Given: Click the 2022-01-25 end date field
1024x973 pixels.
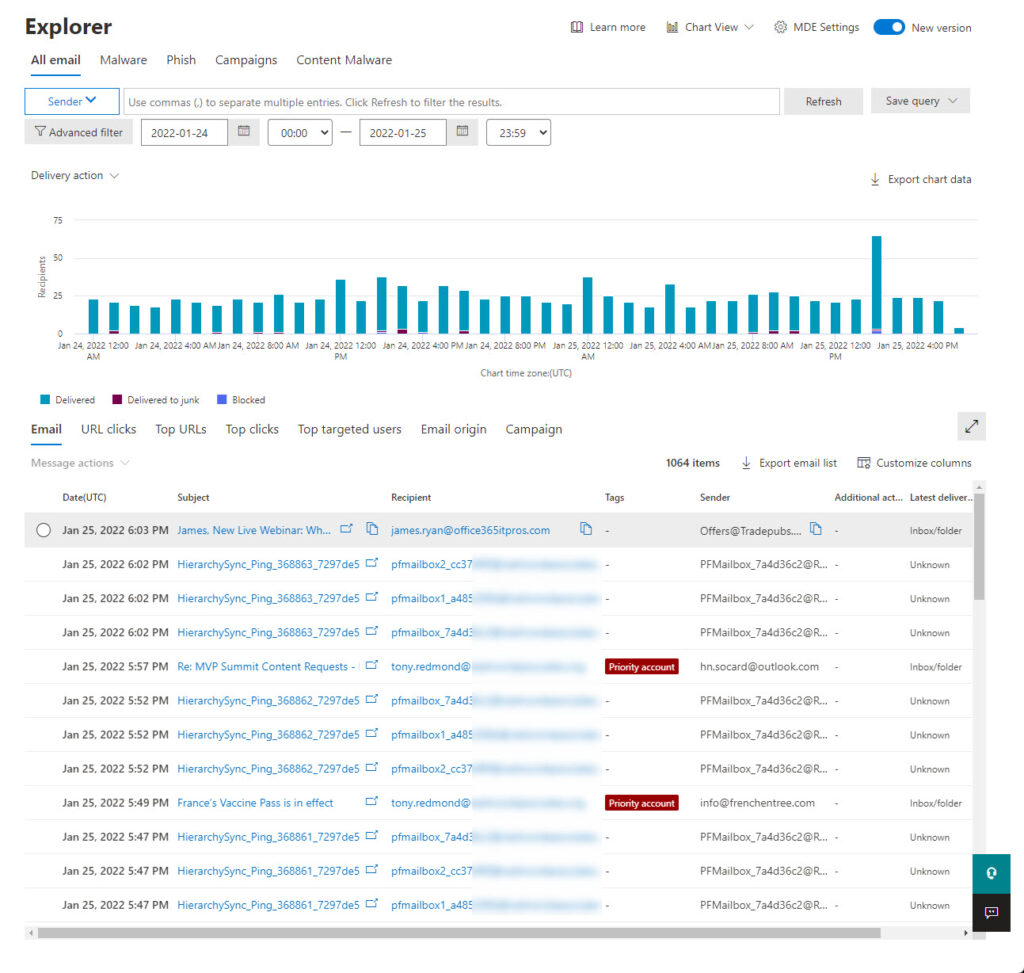Looking at the screenshot, I should pyautogui.click(x=403, y=133).
